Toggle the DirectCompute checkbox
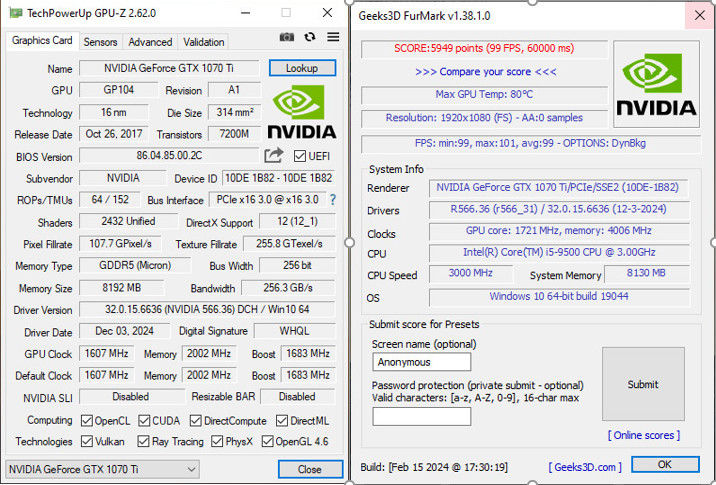Image resolution: width=716 pixels, height=485 pixels. tap(196, 421)
